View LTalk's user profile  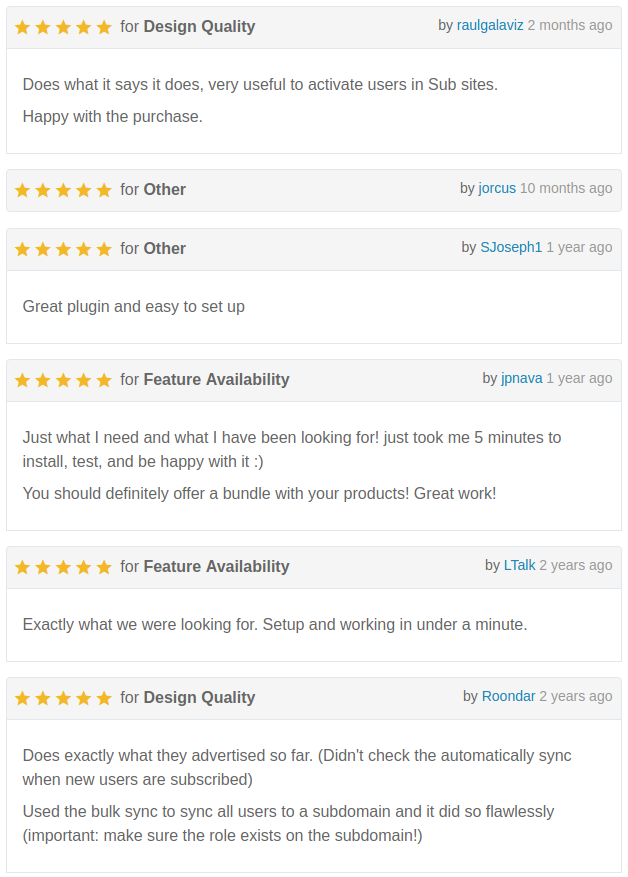[520, 565]
